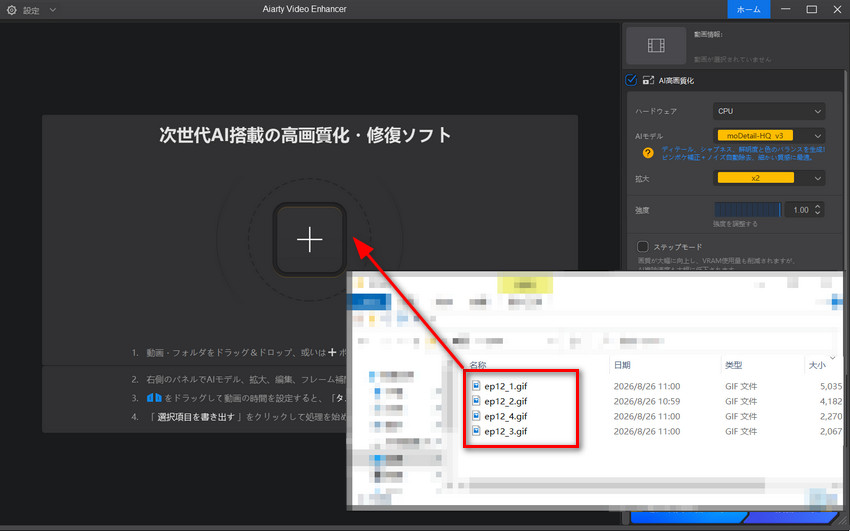The image size is (850, 531).
Task: Click the AI model help question icon
Action: (648, 153)
